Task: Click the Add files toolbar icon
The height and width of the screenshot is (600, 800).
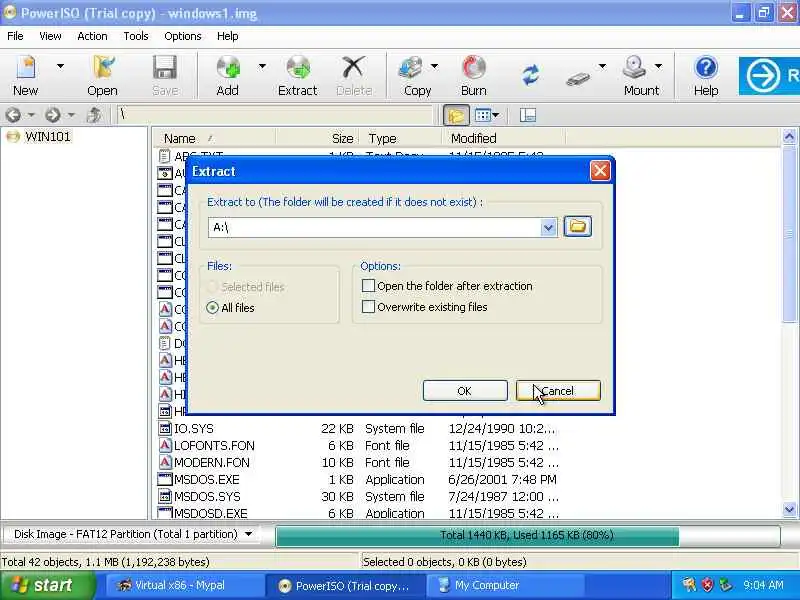Action: click(228, 68)
